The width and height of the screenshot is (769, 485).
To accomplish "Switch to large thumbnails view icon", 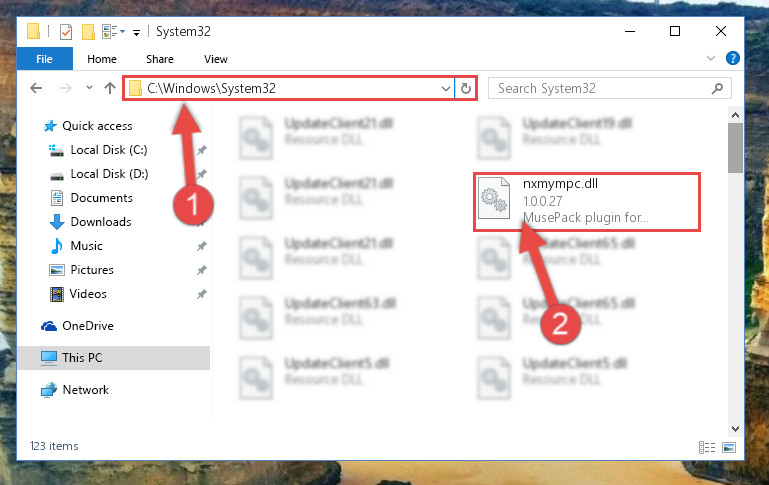I will click(729, 447).
